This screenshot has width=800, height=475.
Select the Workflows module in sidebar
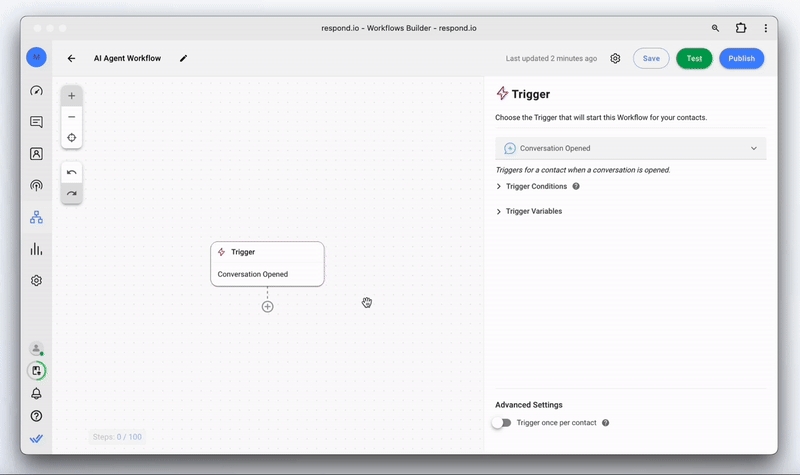[x=36, y=217]
